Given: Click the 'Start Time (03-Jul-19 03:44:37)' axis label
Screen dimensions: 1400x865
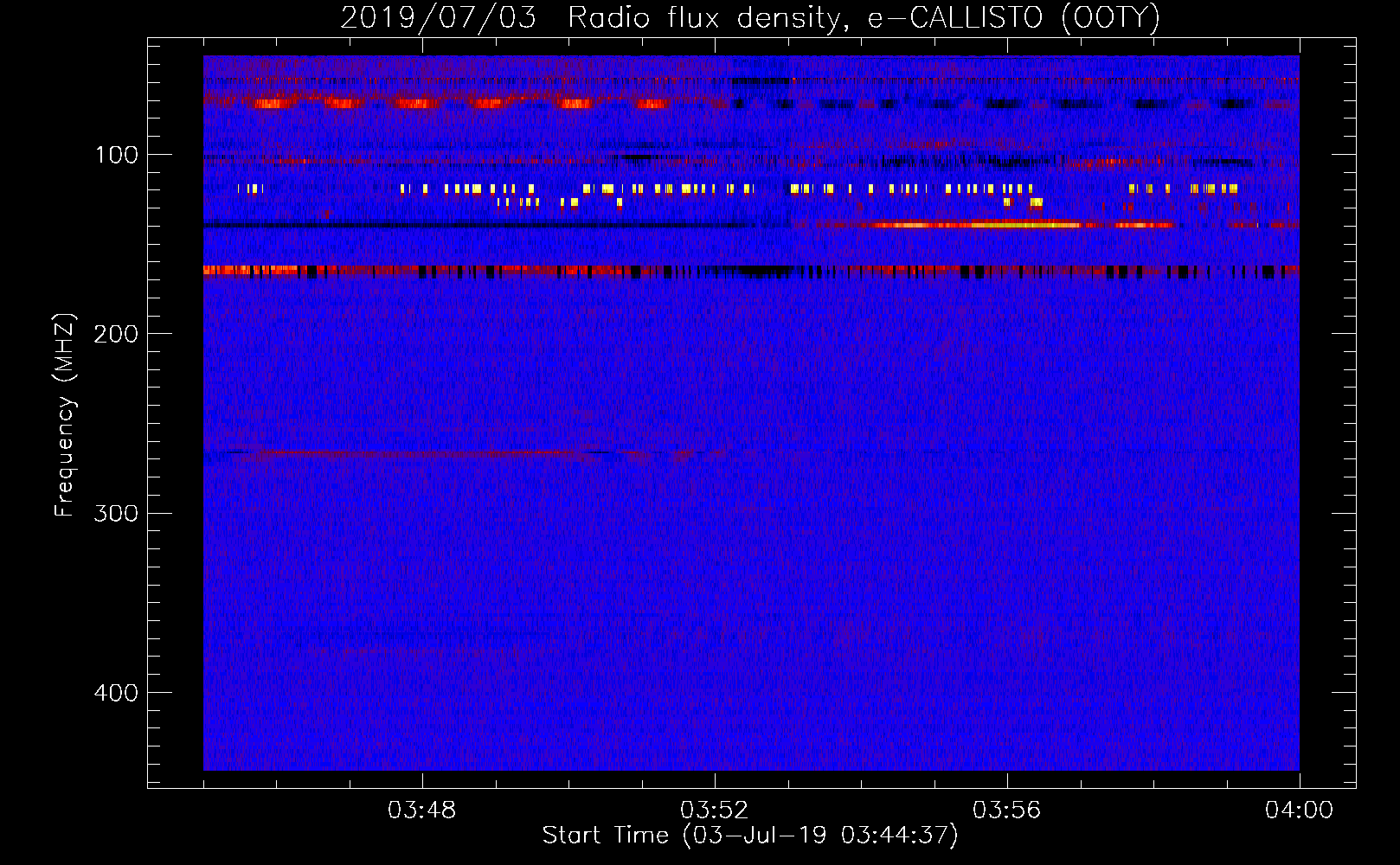Looking at the screenshot, I should click(x=750, y=836).
